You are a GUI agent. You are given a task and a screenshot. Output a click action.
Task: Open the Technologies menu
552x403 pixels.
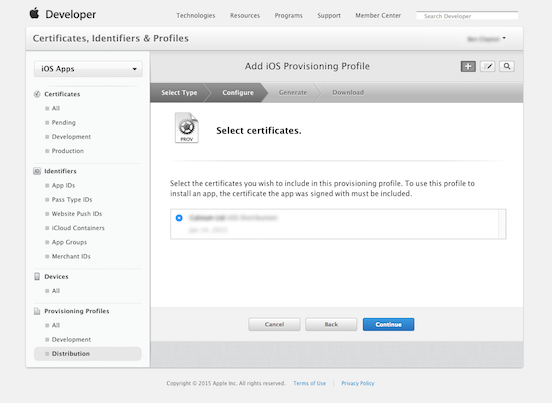(x=196, y=15)
